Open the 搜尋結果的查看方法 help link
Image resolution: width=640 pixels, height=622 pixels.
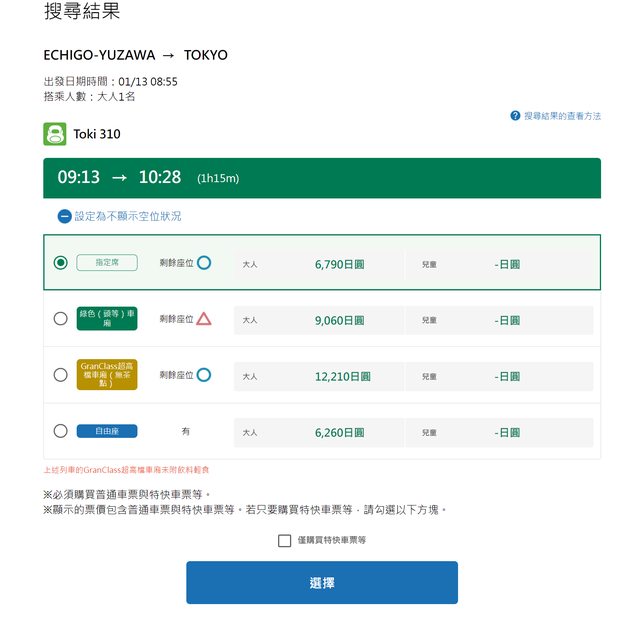tap(562, 116)
